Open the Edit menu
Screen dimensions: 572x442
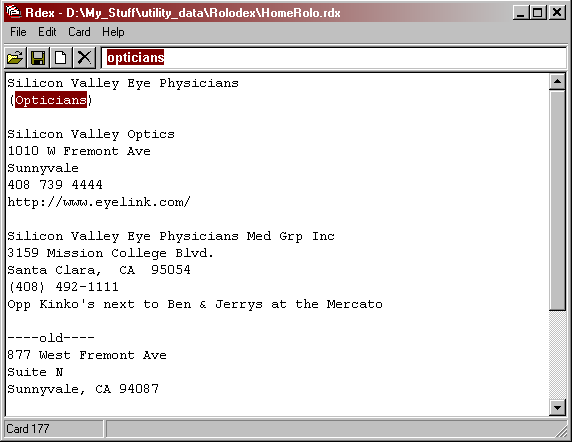47,32
